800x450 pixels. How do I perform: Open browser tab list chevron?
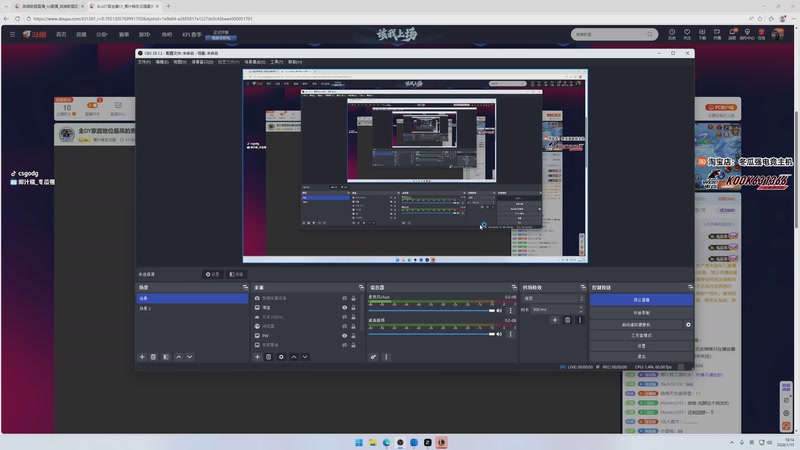(6, 6)
